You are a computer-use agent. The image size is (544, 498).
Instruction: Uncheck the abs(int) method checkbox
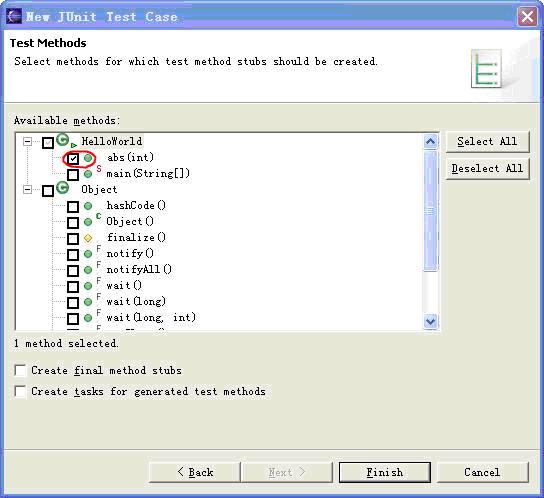(x=73, y=159)
